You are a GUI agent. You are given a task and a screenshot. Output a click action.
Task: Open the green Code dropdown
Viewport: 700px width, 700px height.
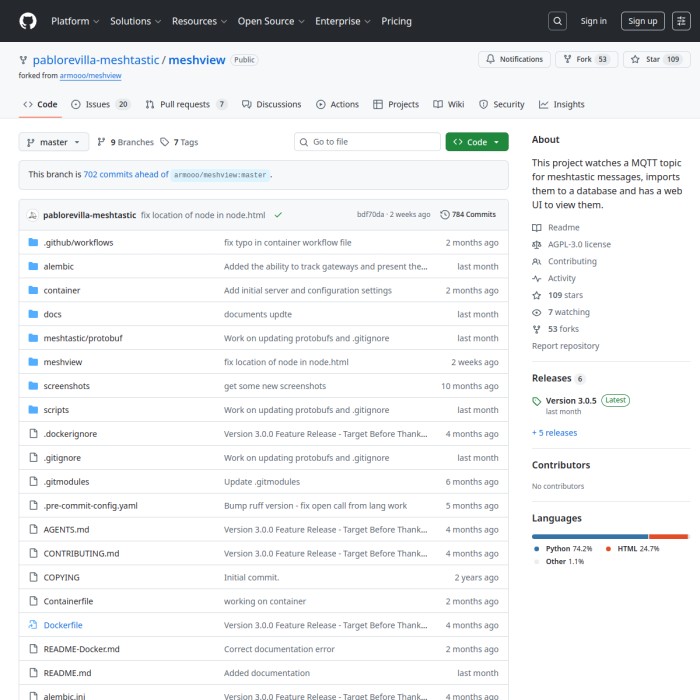point(477,142)
